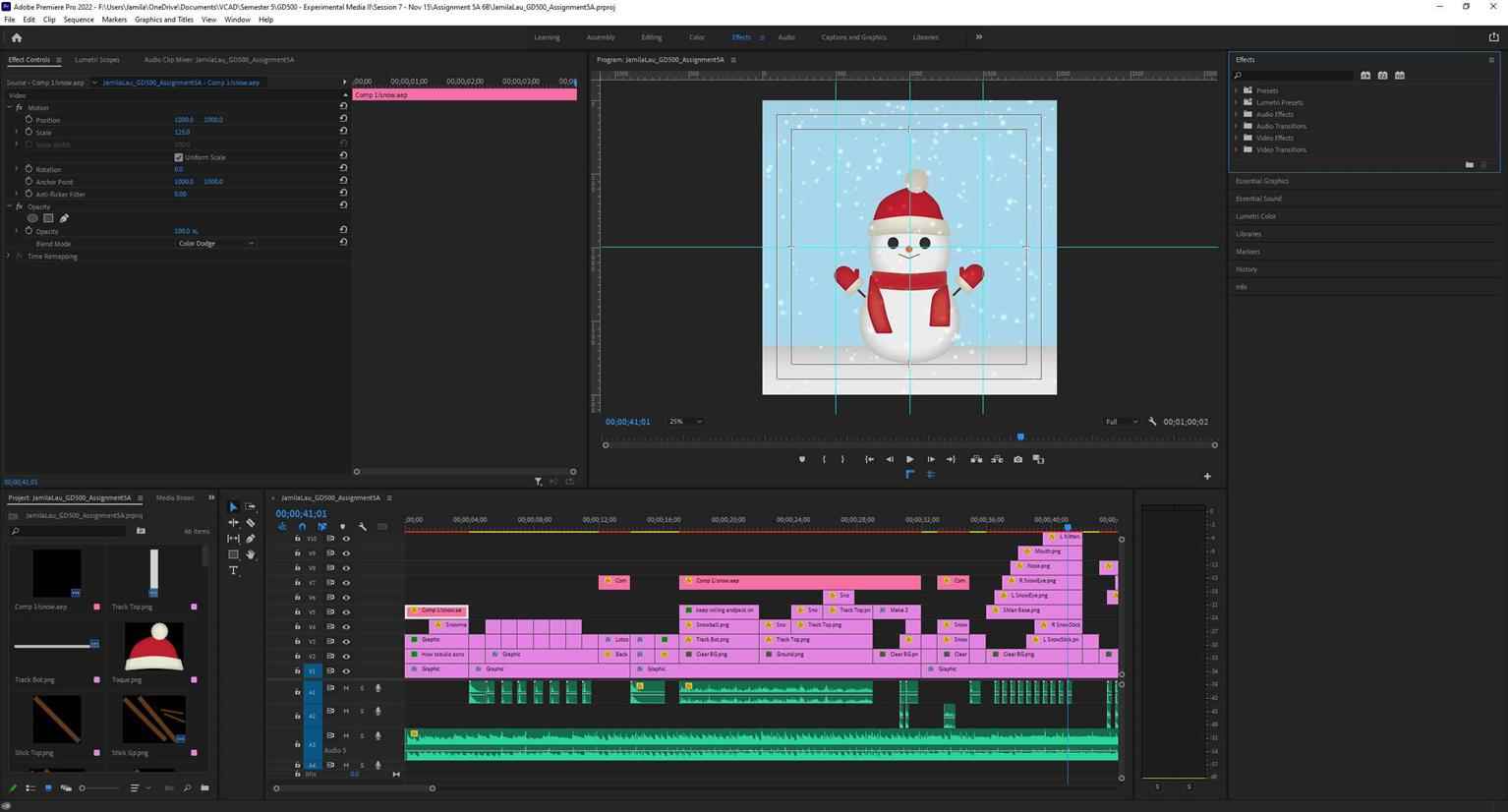Expand the Presets folder
This screenshot has height=812, width=1508.
point(1237,90)
